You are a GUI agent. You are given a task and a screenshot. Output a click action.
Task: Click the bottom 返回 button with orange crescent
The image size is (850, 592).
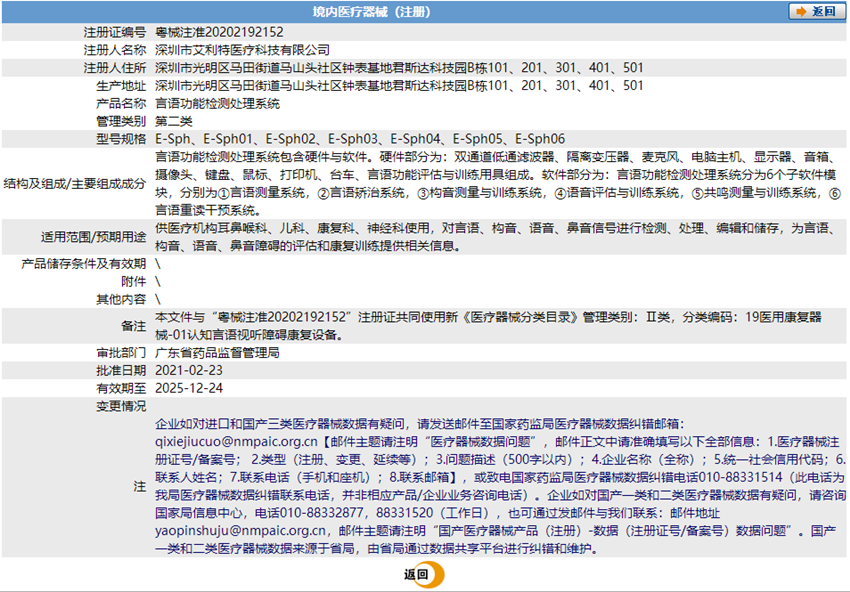click(423, 575)
